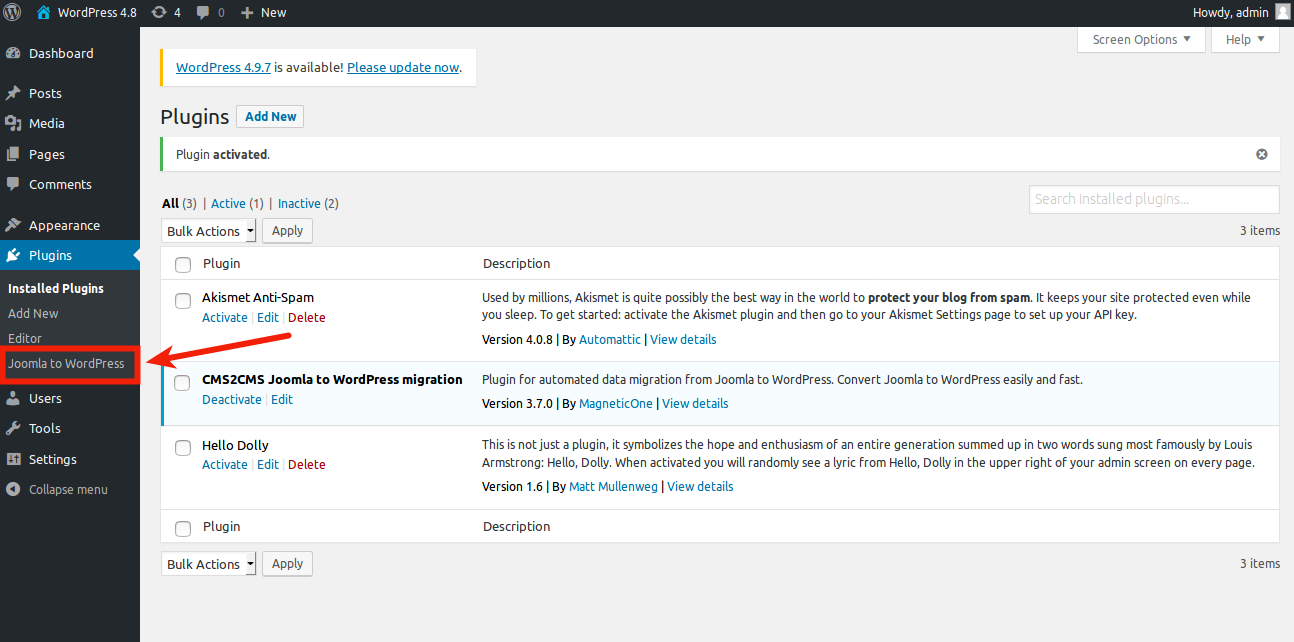
Task: Open the Automattic author link
Action: (610, 339)
